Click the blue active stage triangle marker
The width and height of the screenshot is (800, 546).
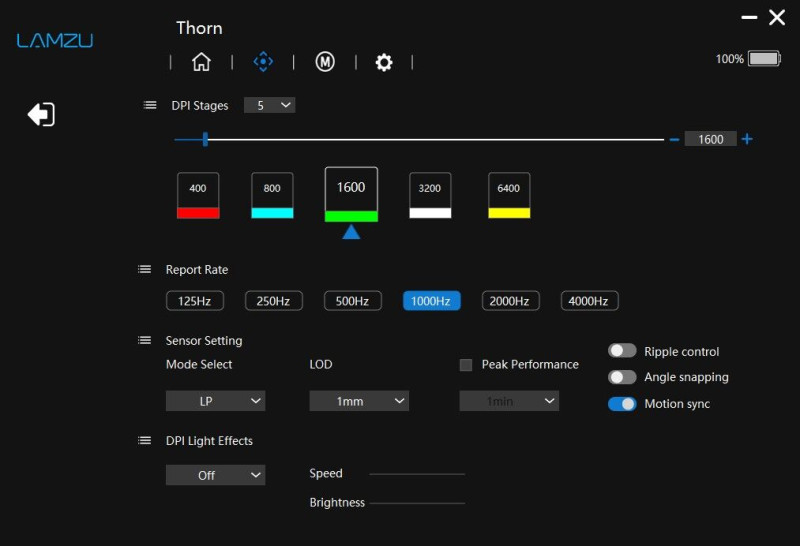(x=351, y=232)
